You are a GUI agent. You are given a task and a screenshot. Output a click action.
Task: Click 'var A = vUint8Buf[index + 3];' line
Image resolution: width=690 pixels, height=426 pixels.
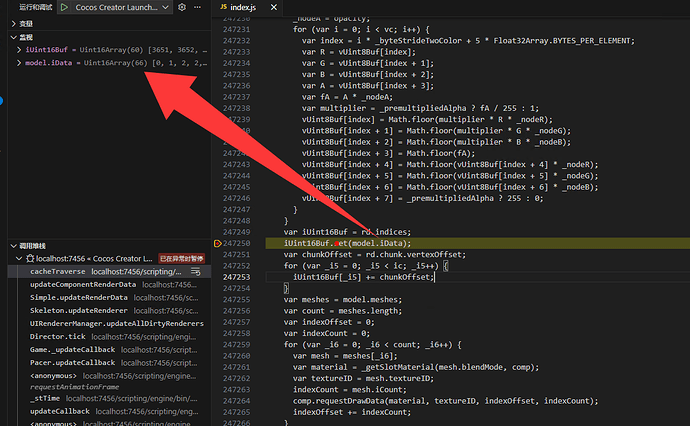pyautogui.click(x=368, y=85)
